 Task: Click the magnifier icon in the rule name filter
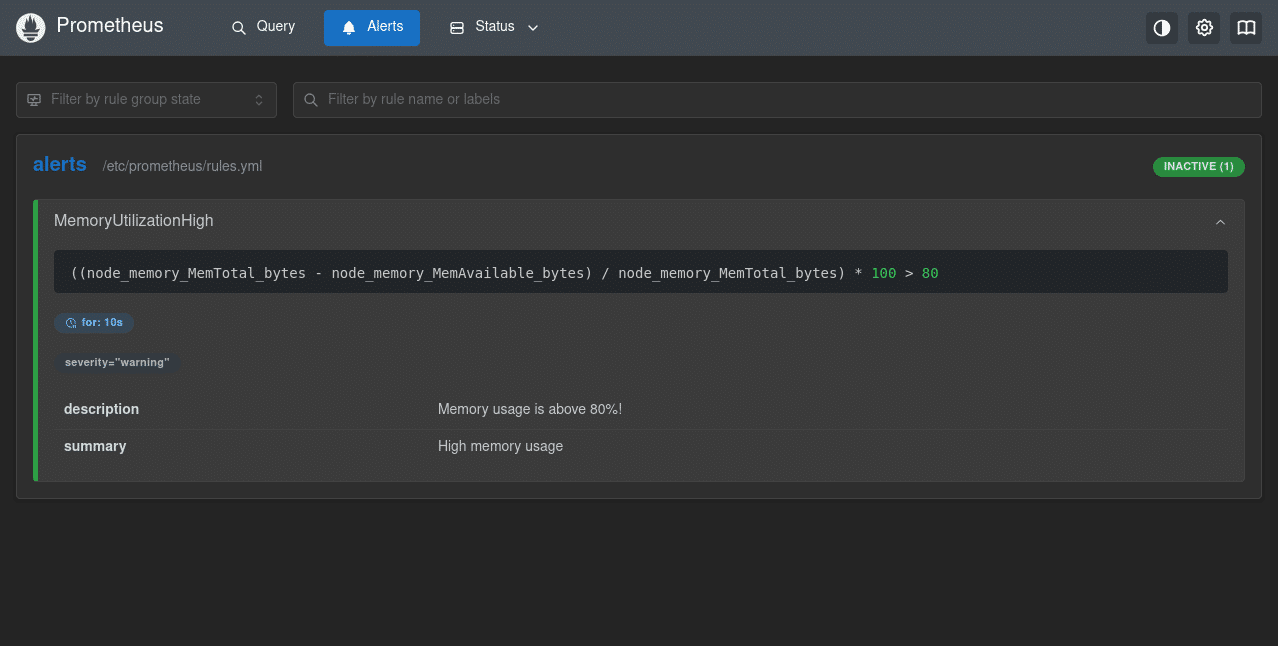pos(310,100)
